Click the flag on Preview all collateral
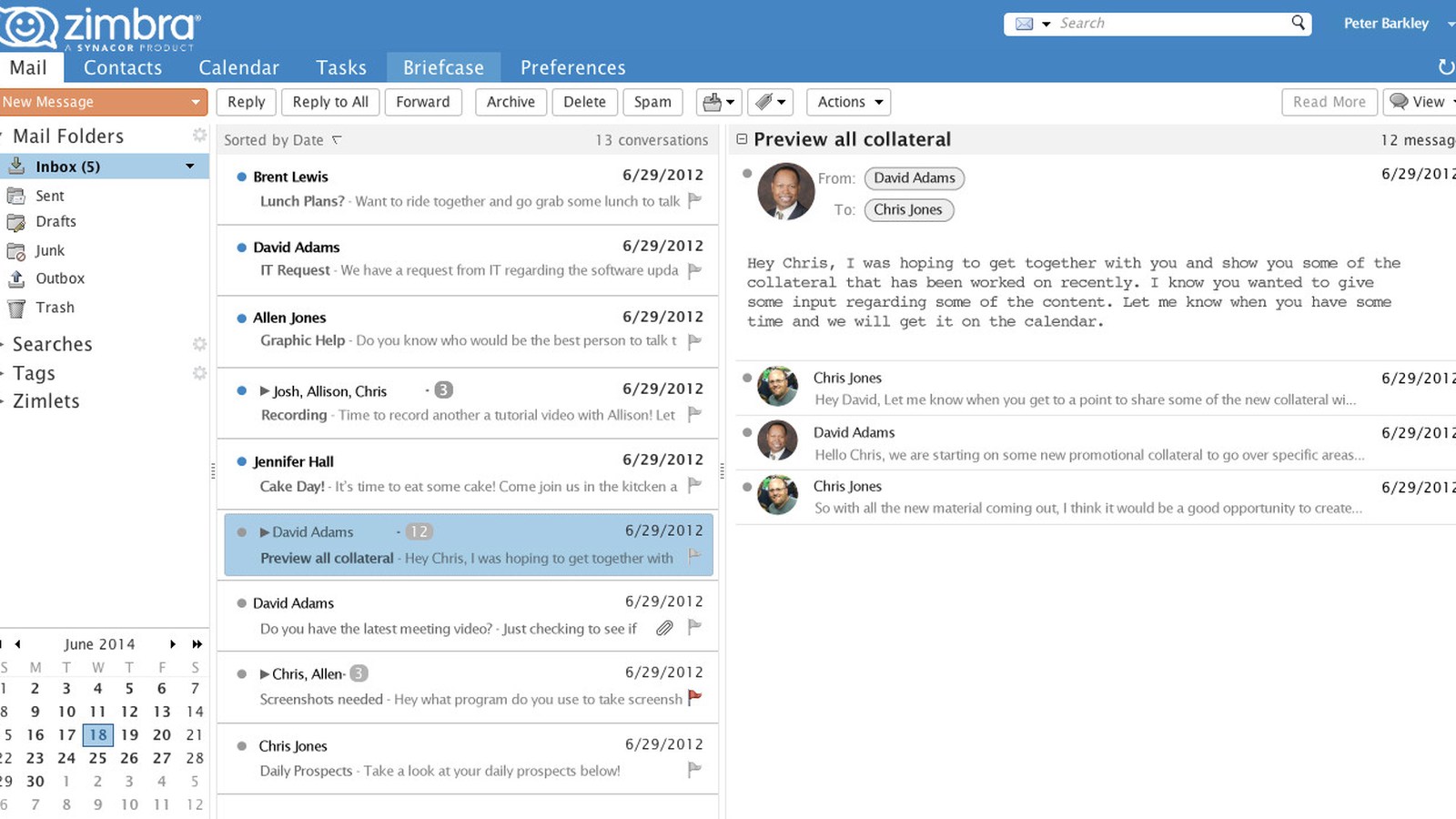 [694, 556]
